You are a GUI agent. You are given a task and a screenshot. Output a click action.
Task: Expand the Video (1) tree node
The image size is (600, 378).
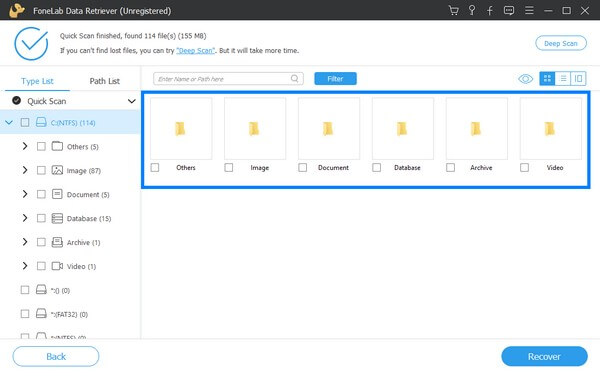click(25, 266)
